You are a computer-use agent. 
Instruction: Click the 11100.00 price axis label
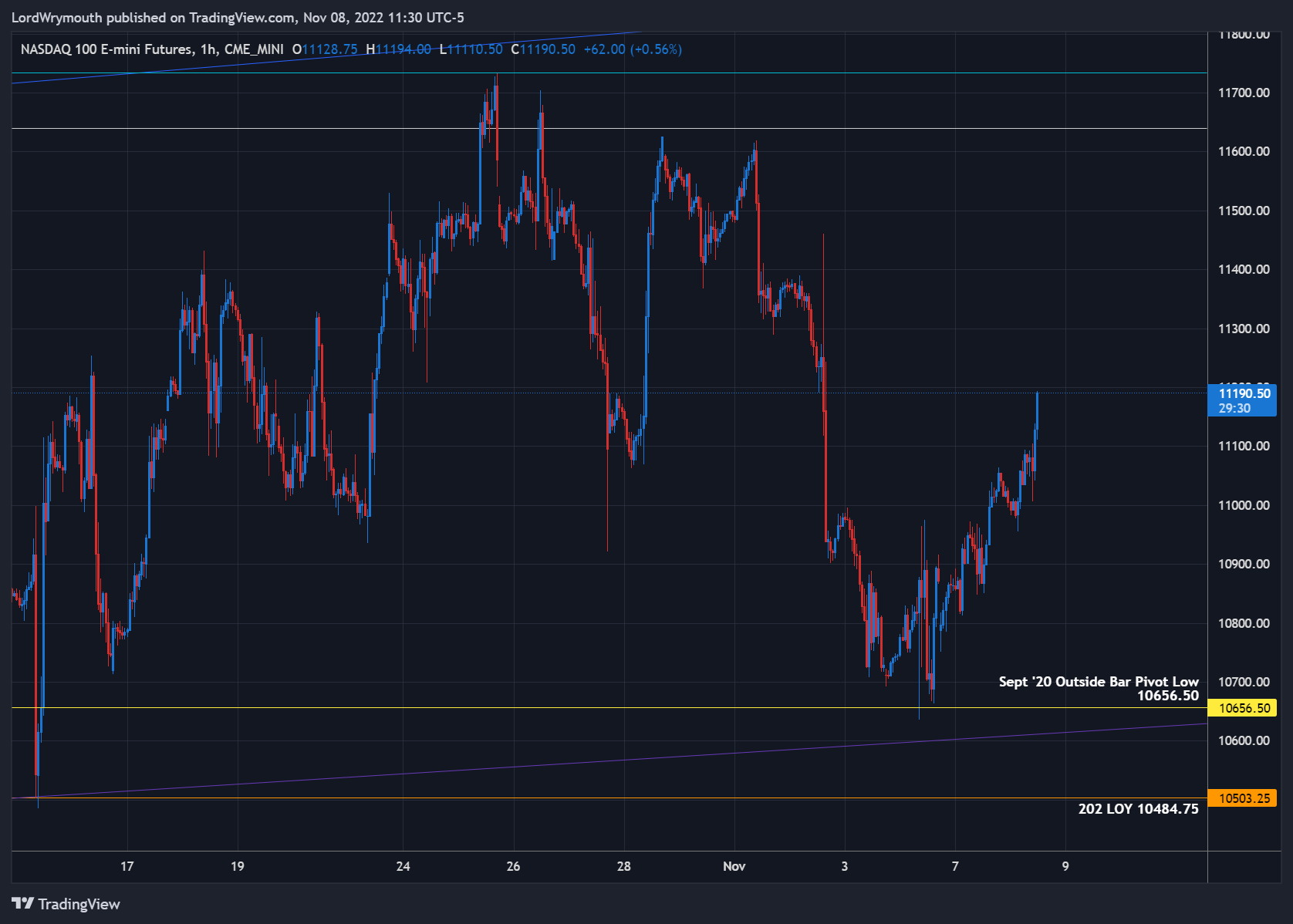1244,446
